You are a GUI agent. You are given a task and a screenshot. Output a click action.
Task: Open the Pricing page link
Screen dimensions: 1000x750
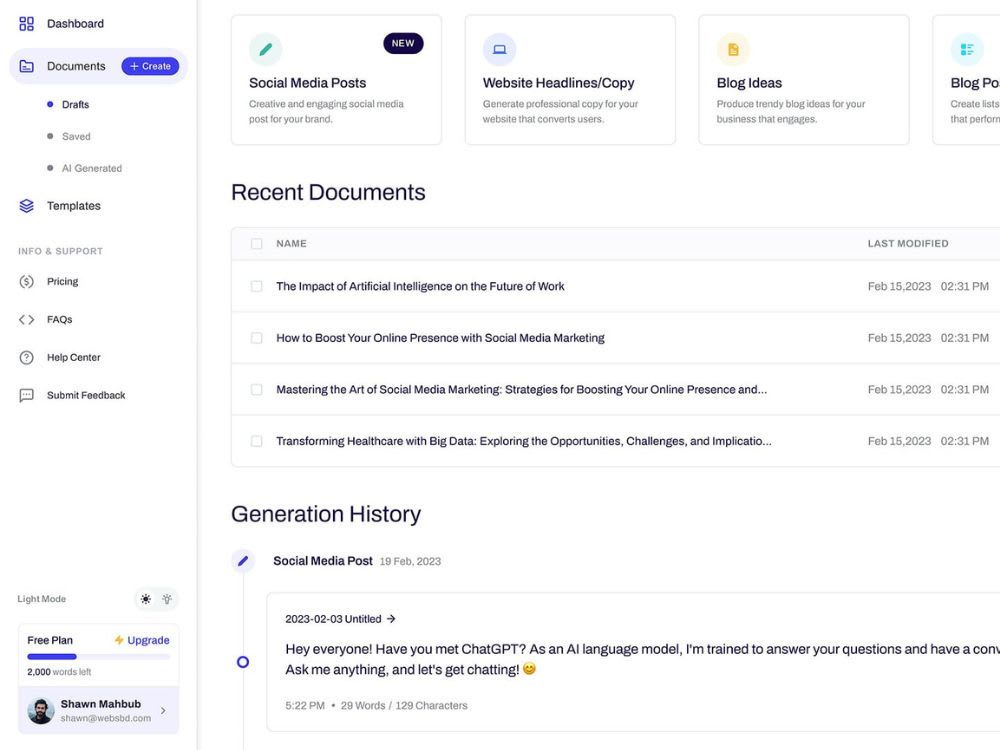point(62,281)
